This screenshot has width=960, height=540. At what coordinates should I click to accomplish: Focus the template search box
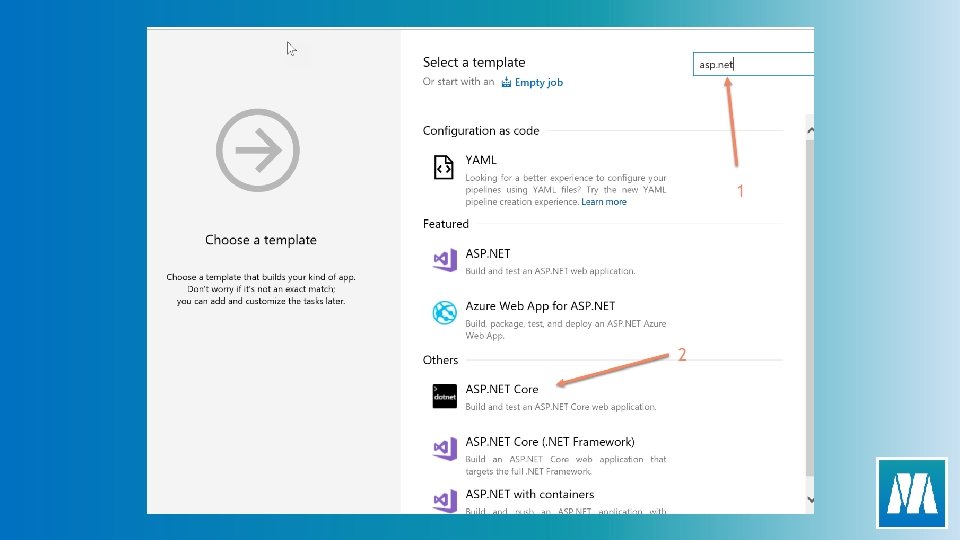tap(753, 64)
